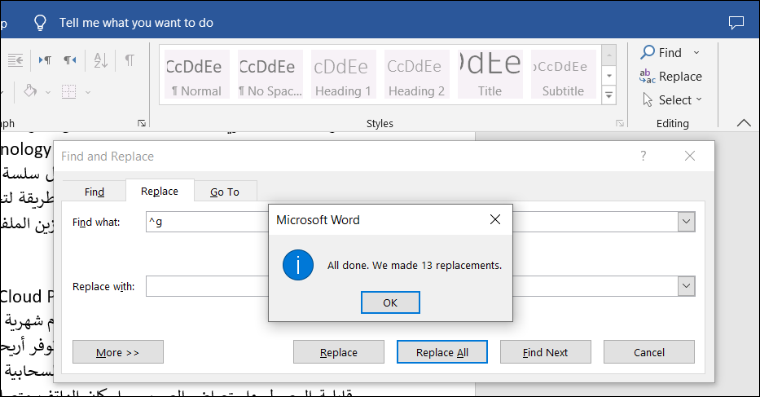Click the Replace button in the dialog
760x397 pixels.
(x=338, y=352)
